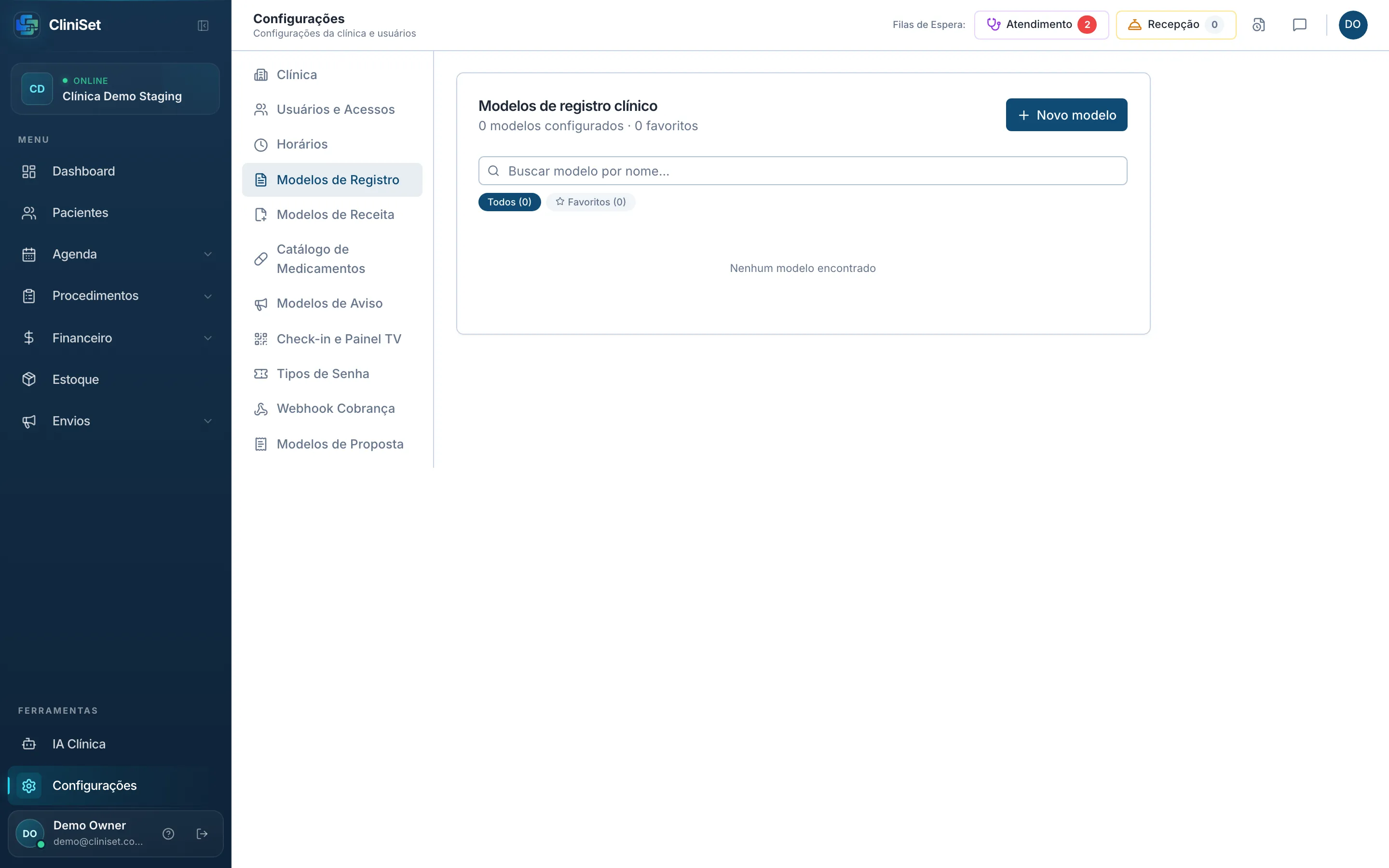Screen dimensions: 1389x868
Task: Click the Novo modelo button
Action: (x=1066, y=115)
